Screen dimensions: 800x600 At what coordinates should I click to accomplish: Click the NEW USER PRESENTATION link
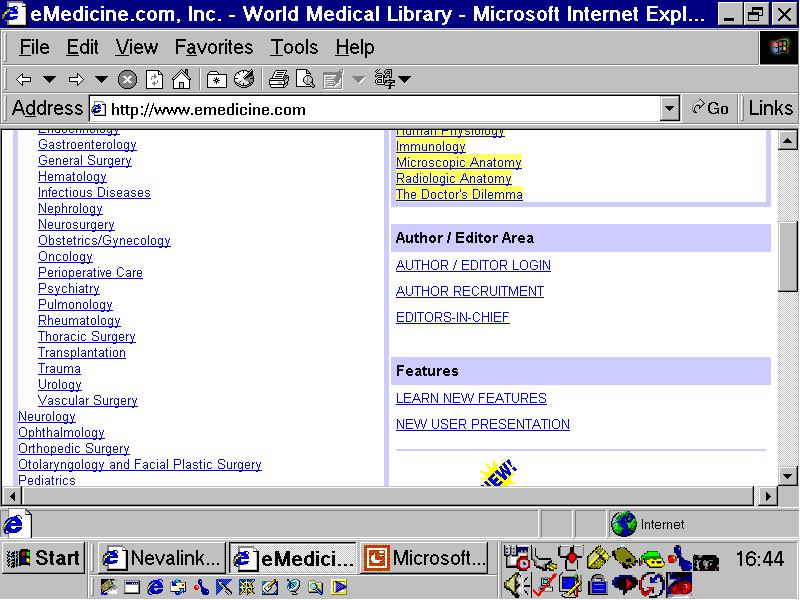pyautogui.click(x=483, y=424)
